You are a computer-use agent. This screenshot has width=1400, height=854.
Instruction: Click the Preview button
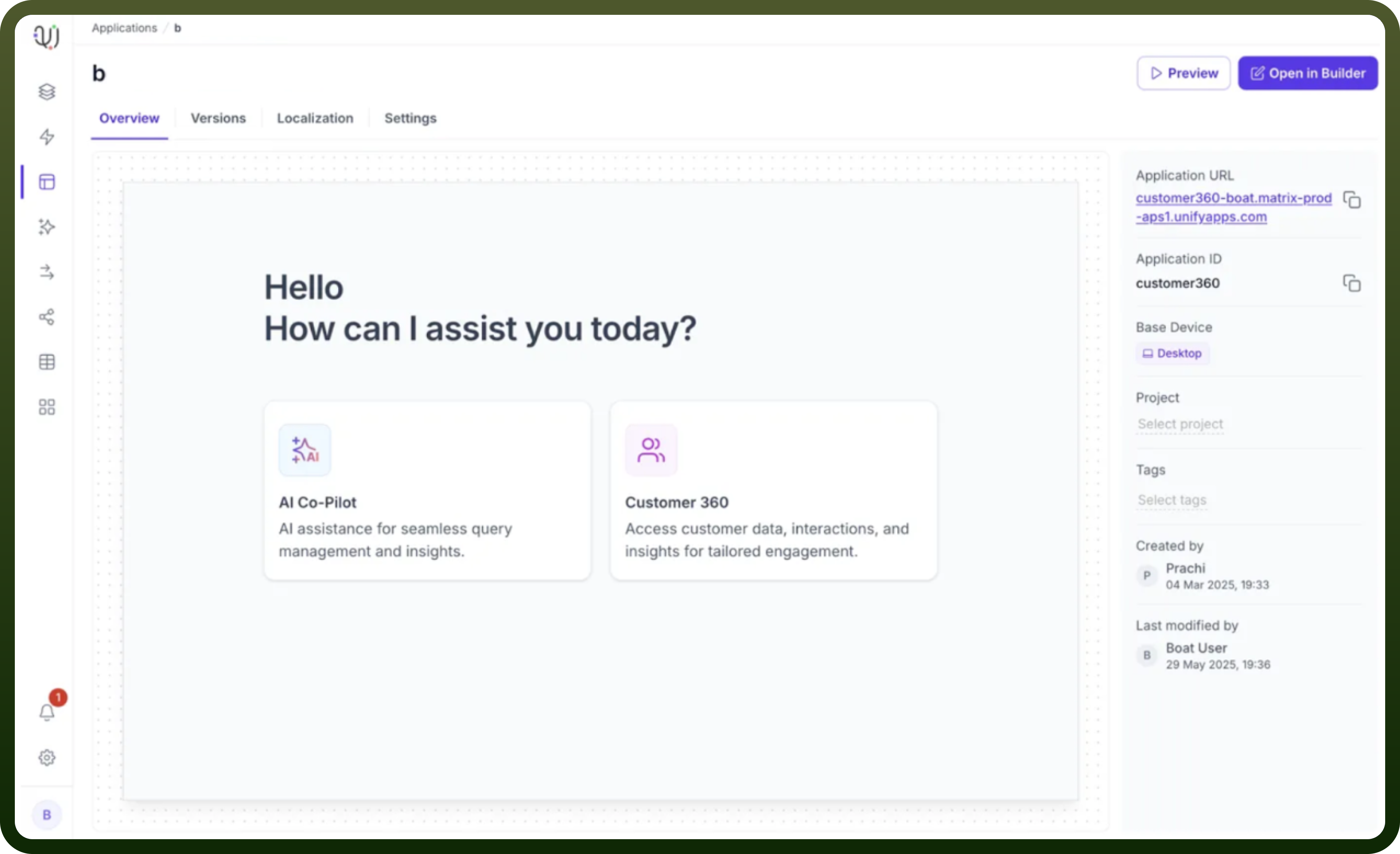pos(1183,73)
